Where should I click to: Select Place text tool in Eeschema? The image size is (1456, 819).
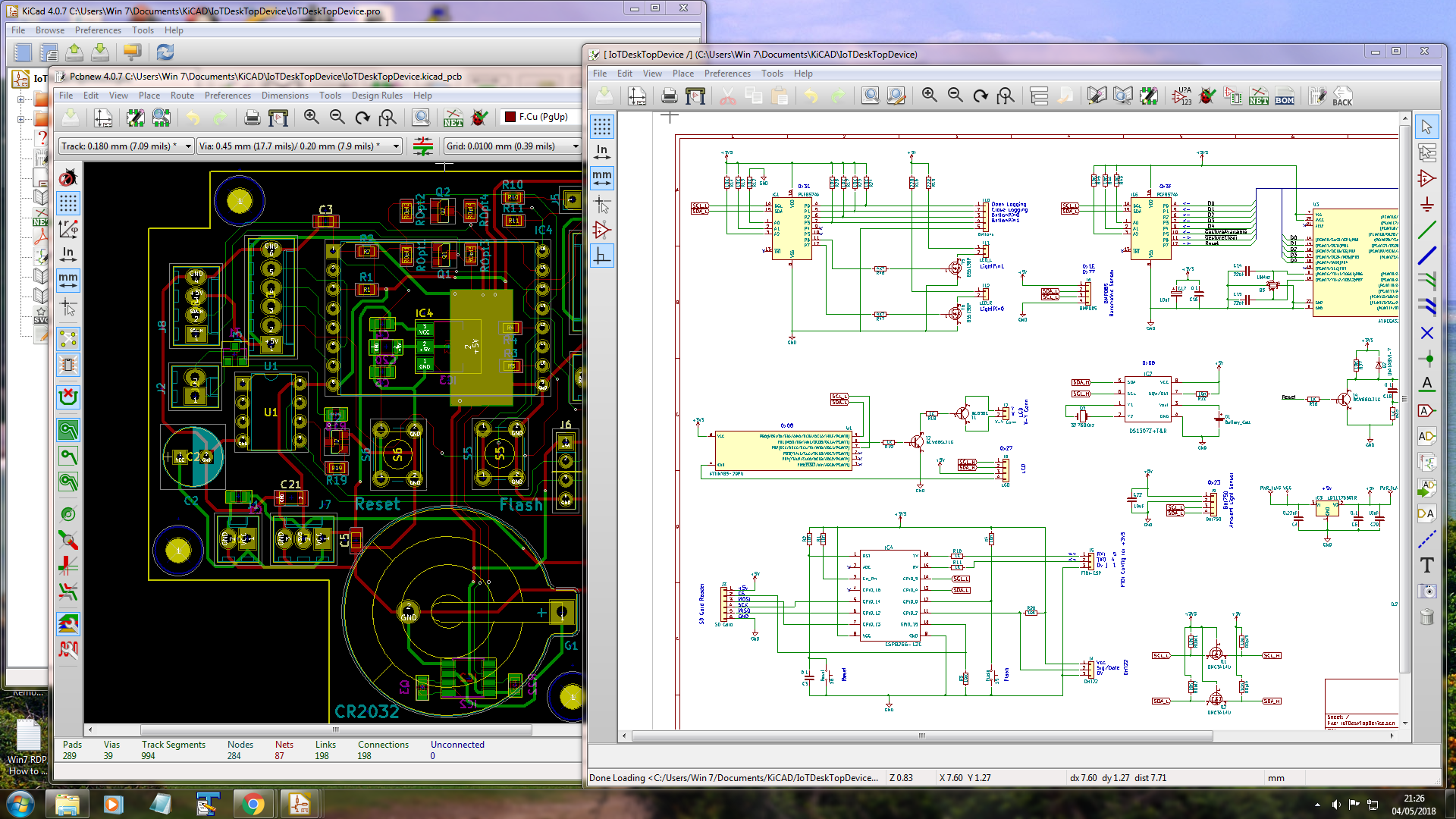coord(1426,565)
